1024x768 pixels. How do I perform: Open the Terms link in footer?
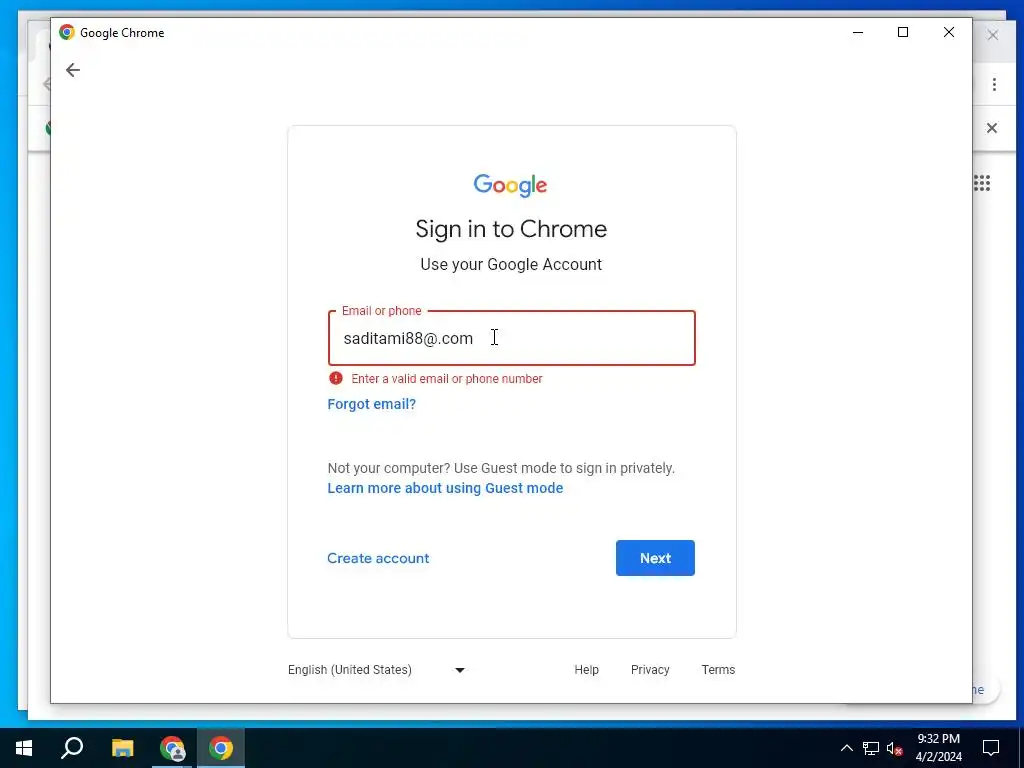tap(718, 669)
